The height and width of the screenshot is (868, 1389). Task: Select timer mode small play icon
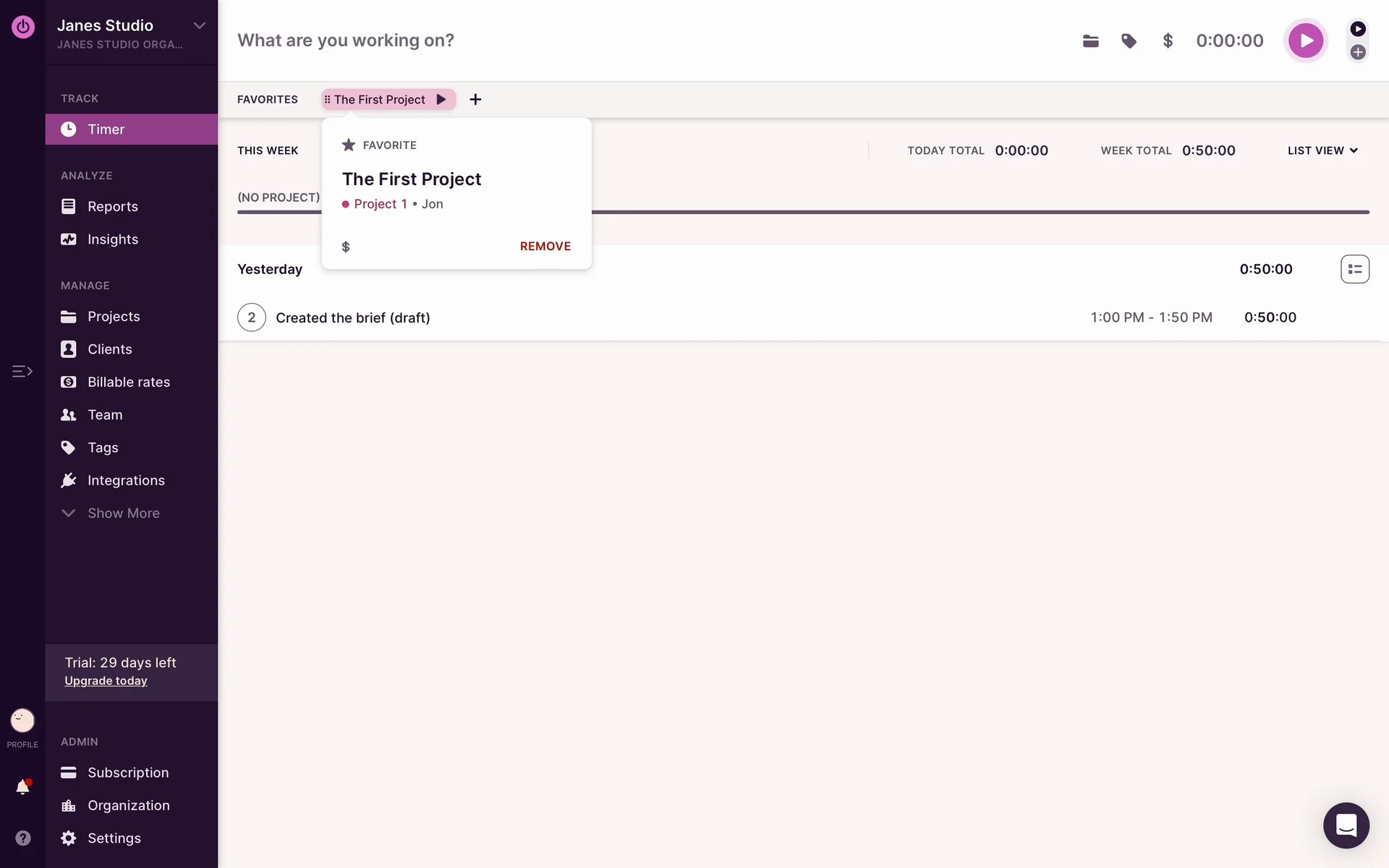coord(1358,29)
